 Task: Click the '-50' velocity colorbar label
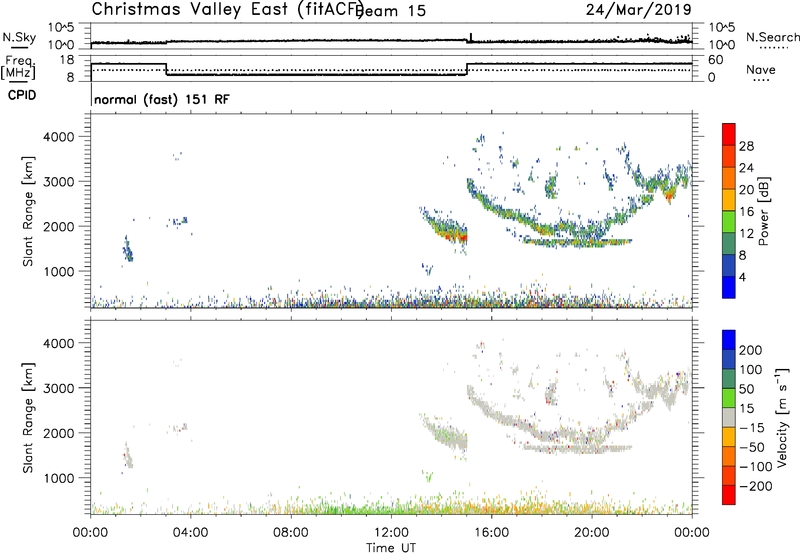point(752,447)
